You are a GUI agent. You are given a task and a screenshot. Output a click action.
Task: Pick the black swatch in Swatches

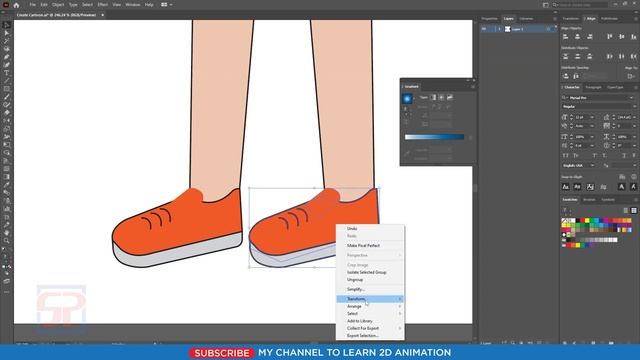tap(578, 221)
